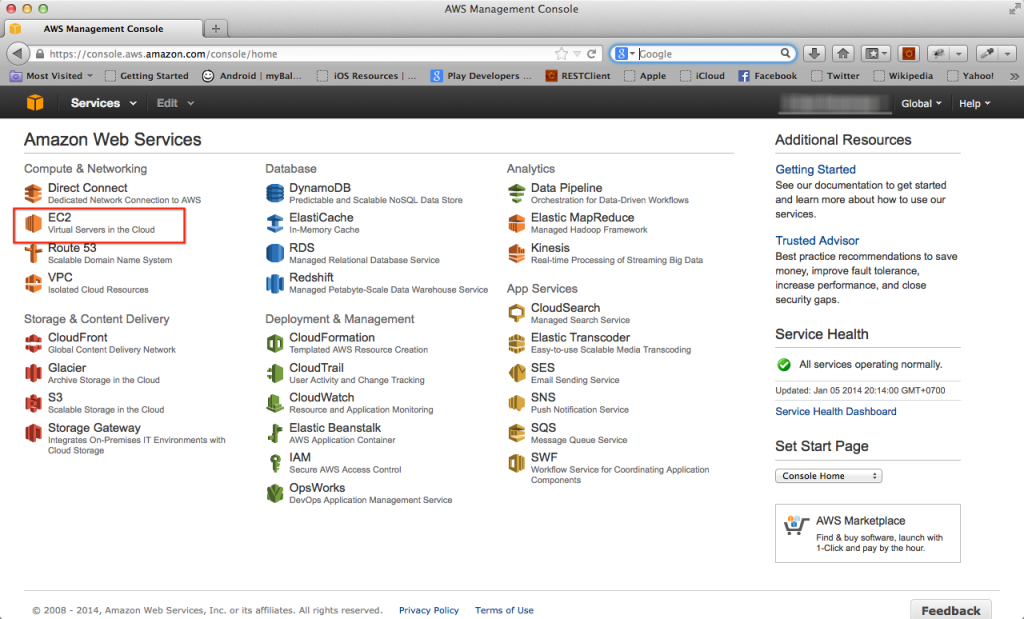
Task: Open the Global region dropdown
Action: coord(921,103)
